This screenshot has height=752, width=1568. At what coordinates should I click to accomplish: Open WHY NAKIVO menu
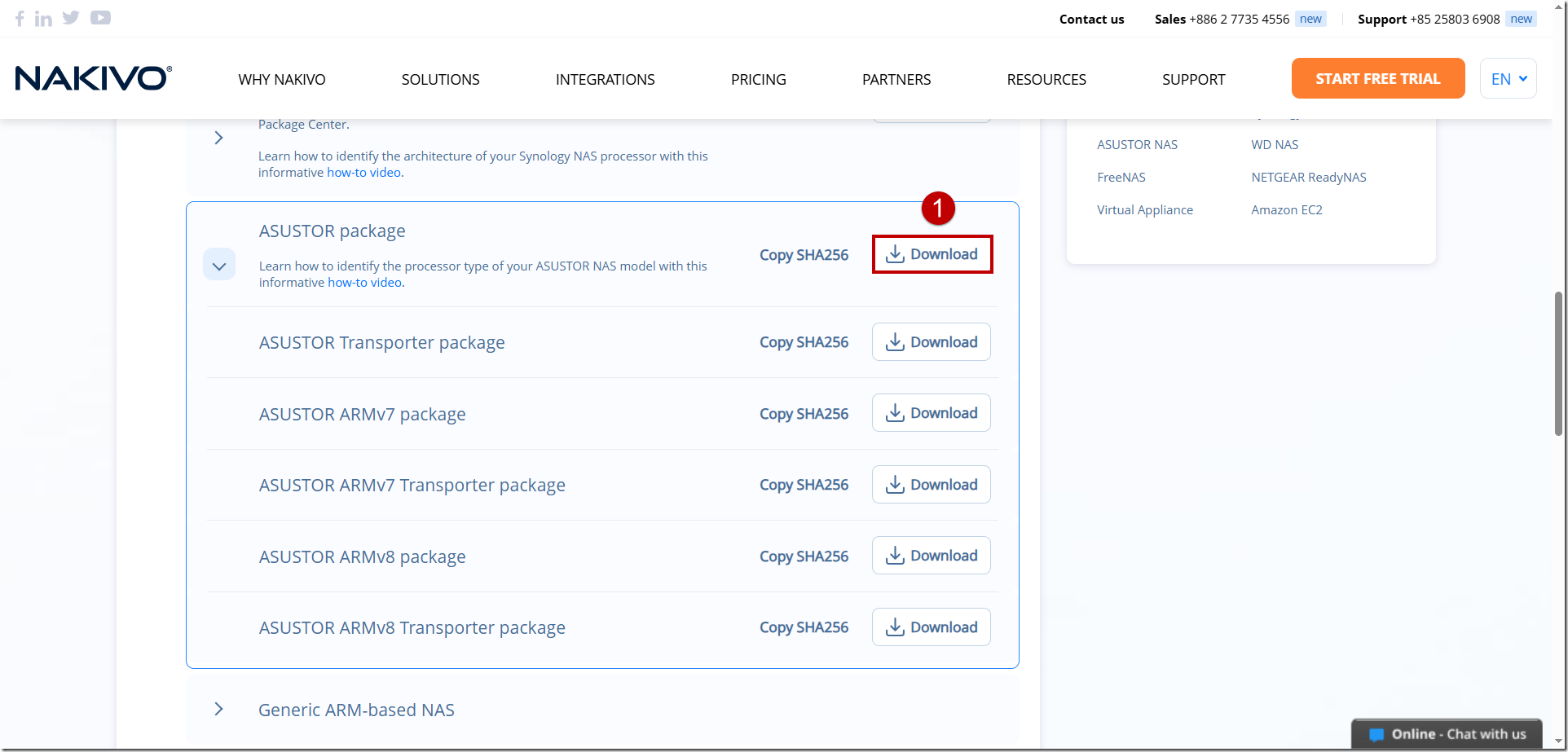click(282, 79)
